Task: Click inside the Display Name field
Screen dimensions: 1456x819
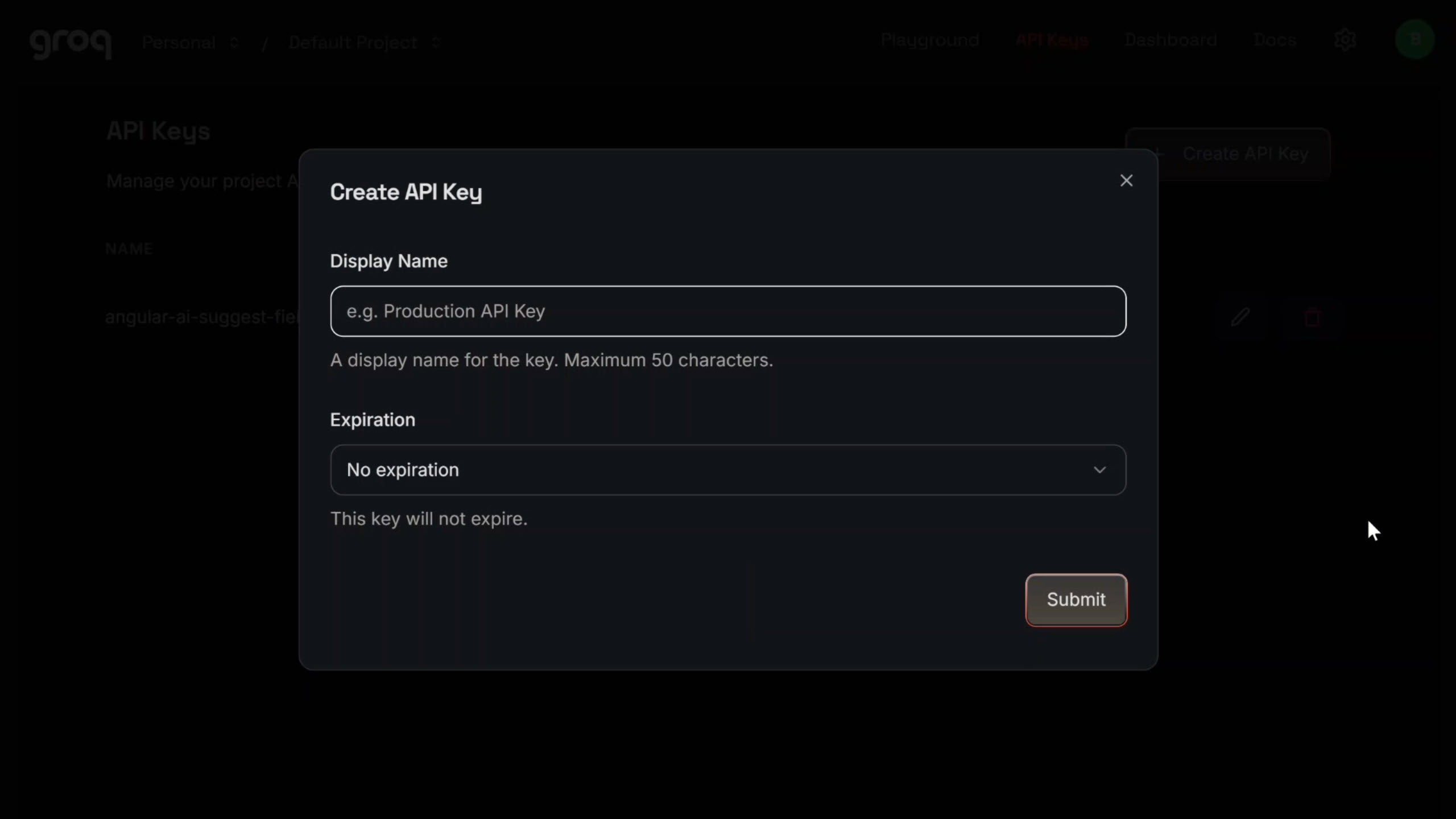Action: point(728,311)
